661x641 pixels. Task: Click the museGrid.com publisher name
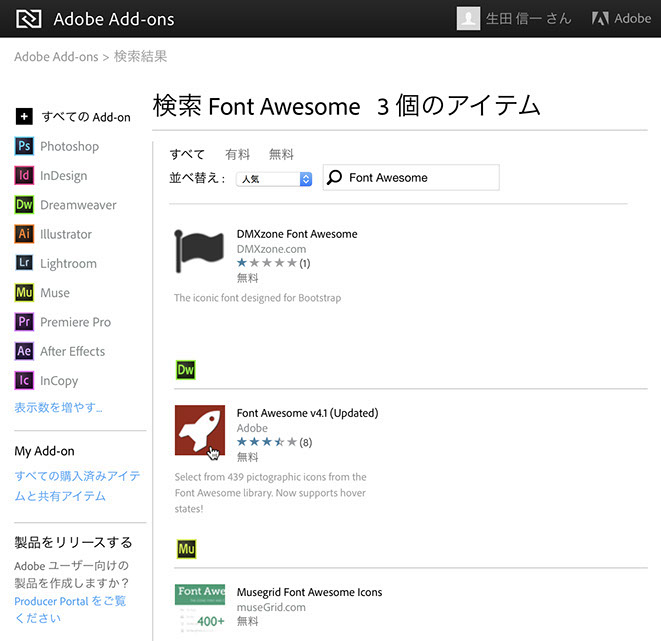click(x=271, y=607)
